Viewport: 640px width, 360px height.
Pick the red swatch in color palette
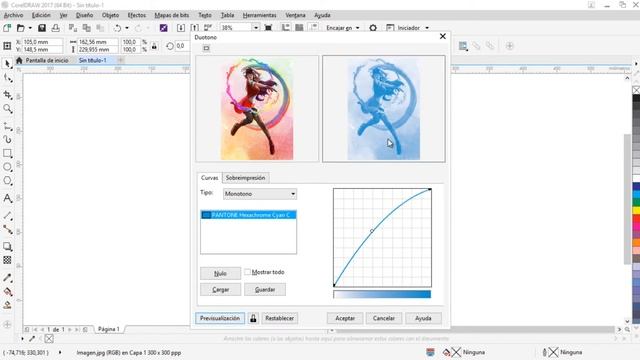coord(636,218)
